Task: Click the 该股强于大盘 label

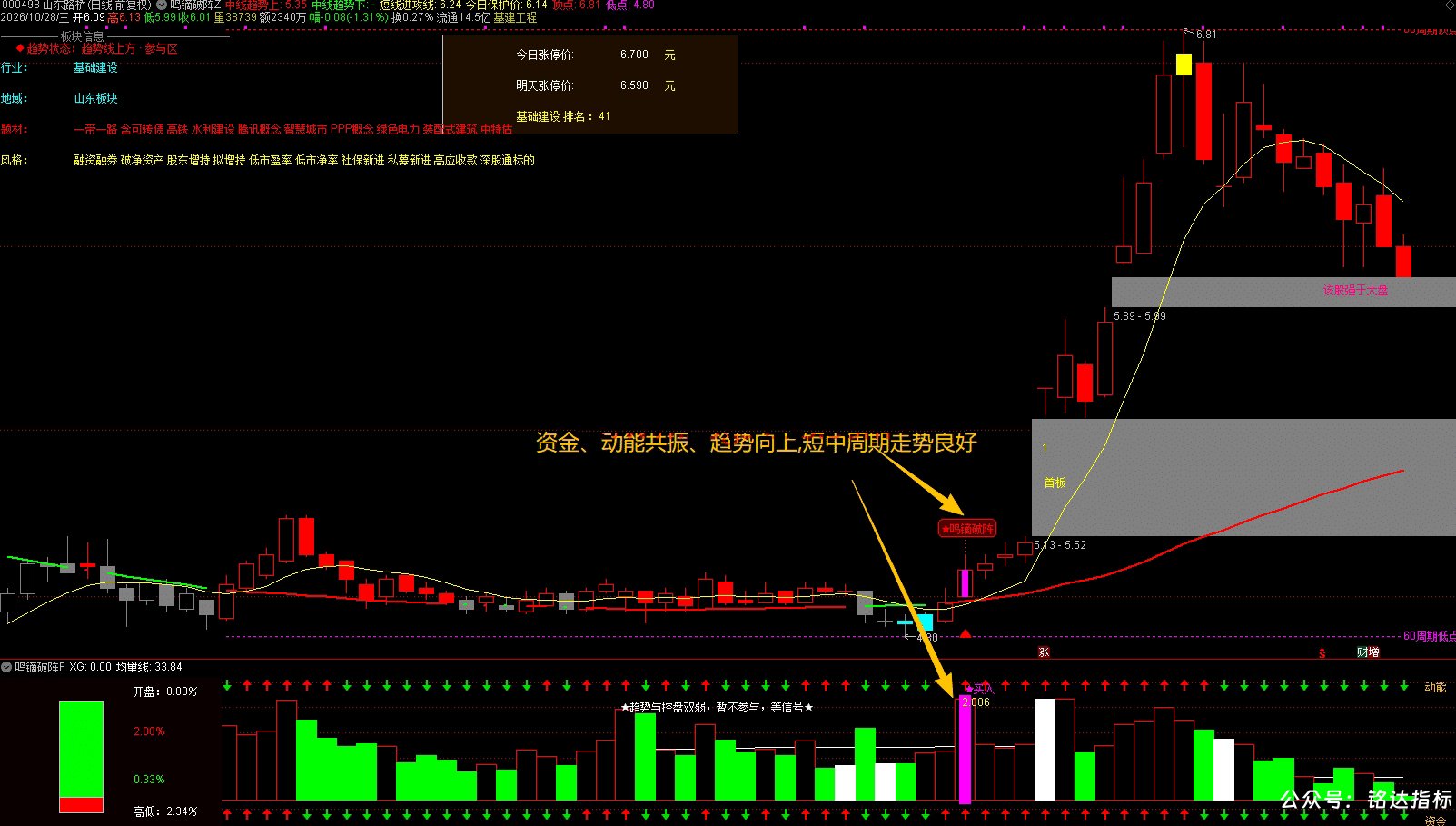Action: coord(1355,290)
